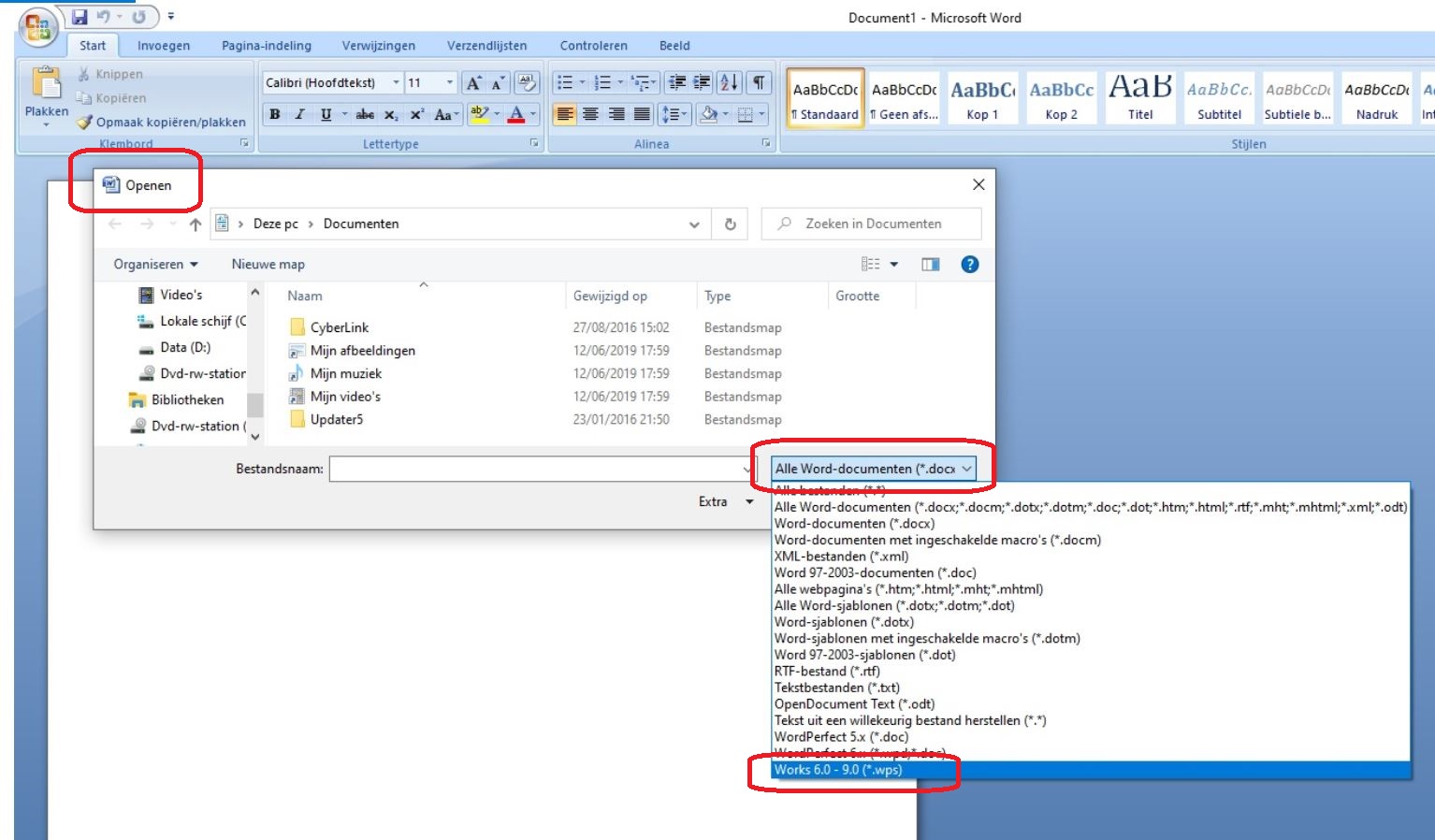Switch to the Beeld ribbon tab
Image resolution: width=1435 pixels, height=840 pixels.
pos(674,45)
